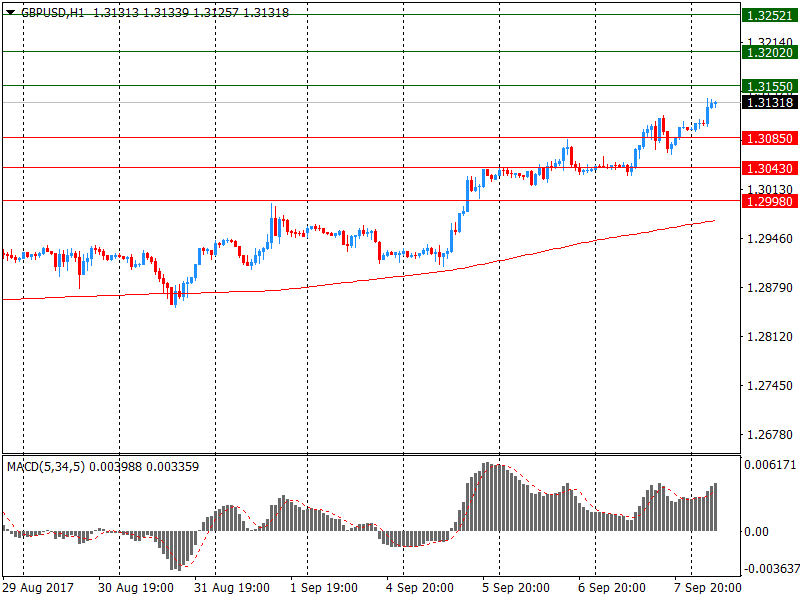The image size is (800, 600).
Task: Select the 1.31550 green level label
Action: [769, 86]
